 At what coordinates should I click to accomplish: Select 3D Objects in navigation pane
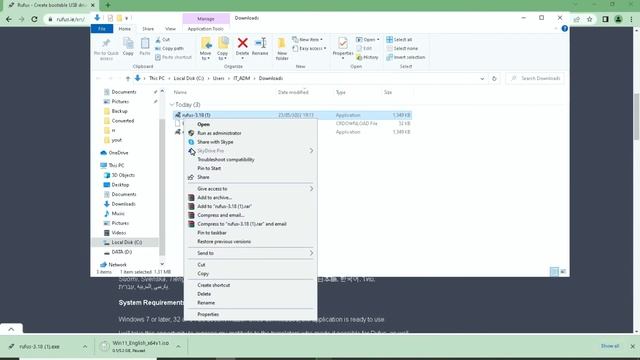[x=123, y=175]
